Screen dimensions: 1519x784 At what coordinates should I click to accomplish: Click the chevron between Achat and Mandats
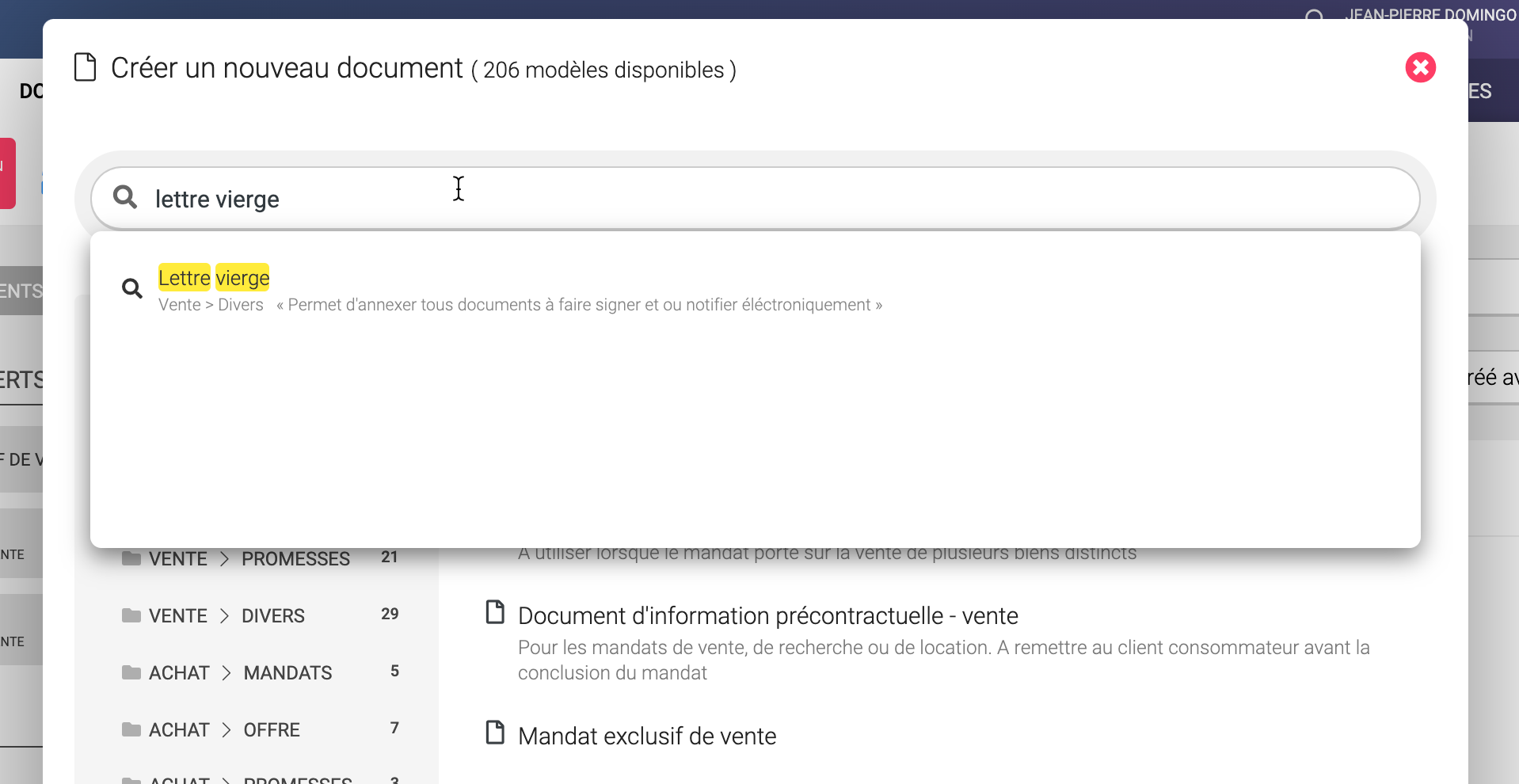[x=226, y=672]
